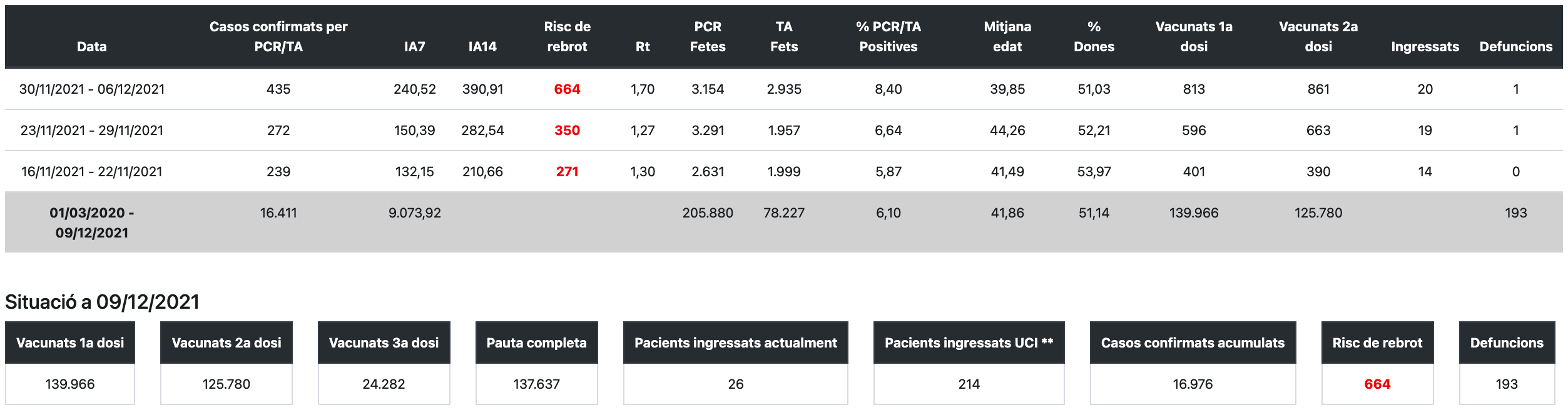Select the "Mitjana edat" column header

click(x=1007, y=36)
